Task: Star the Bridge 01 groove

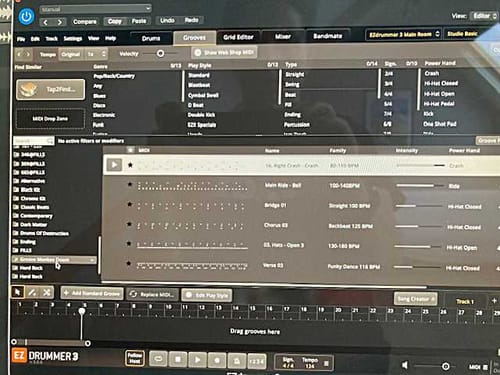Action: tap(130, 204)
